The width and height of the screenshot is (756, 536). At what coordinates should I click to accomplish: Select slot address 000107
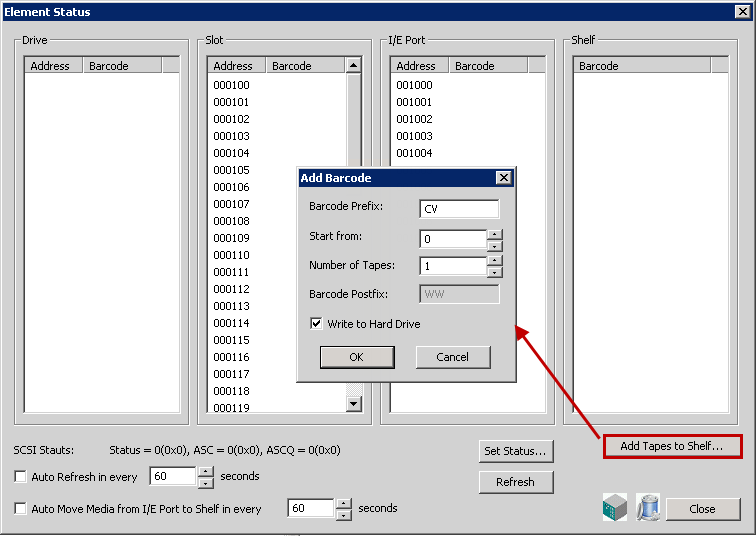(x=231, y=204)
